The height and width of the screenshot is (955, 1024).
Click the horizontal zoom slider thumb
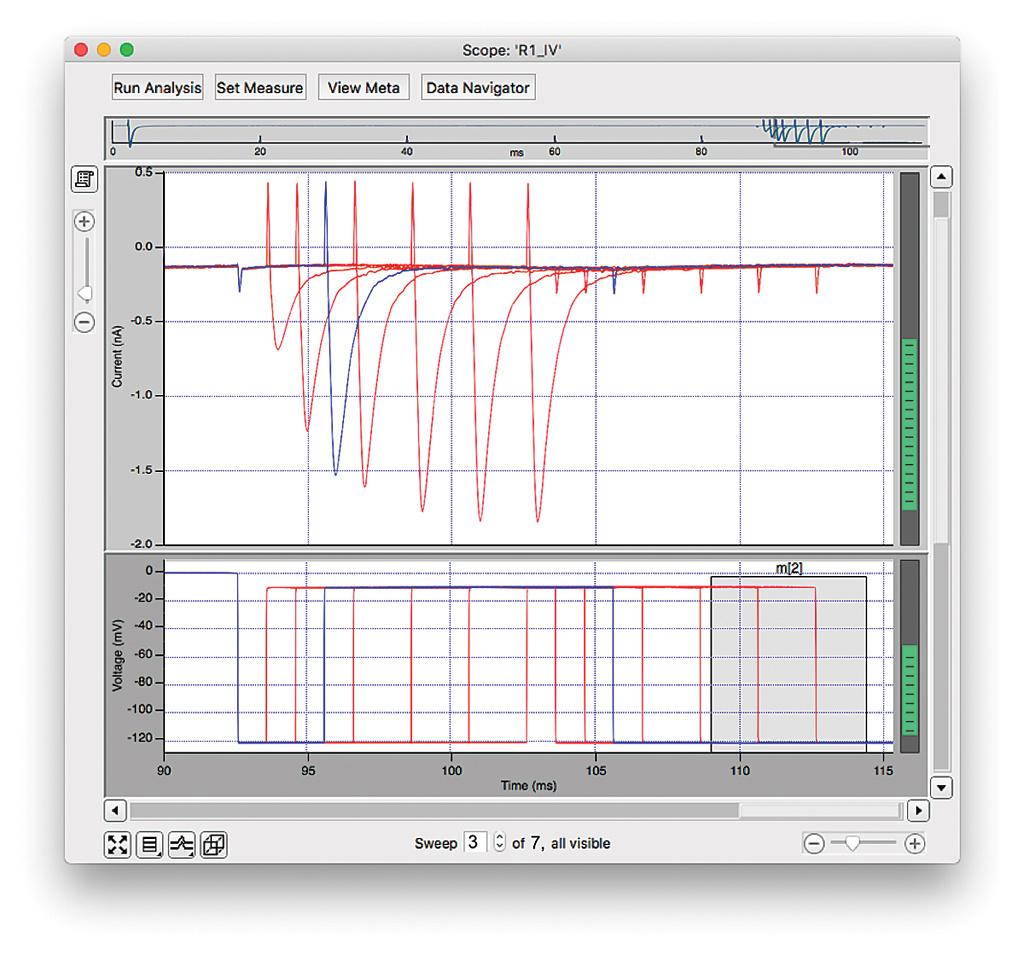coord(851,843)
